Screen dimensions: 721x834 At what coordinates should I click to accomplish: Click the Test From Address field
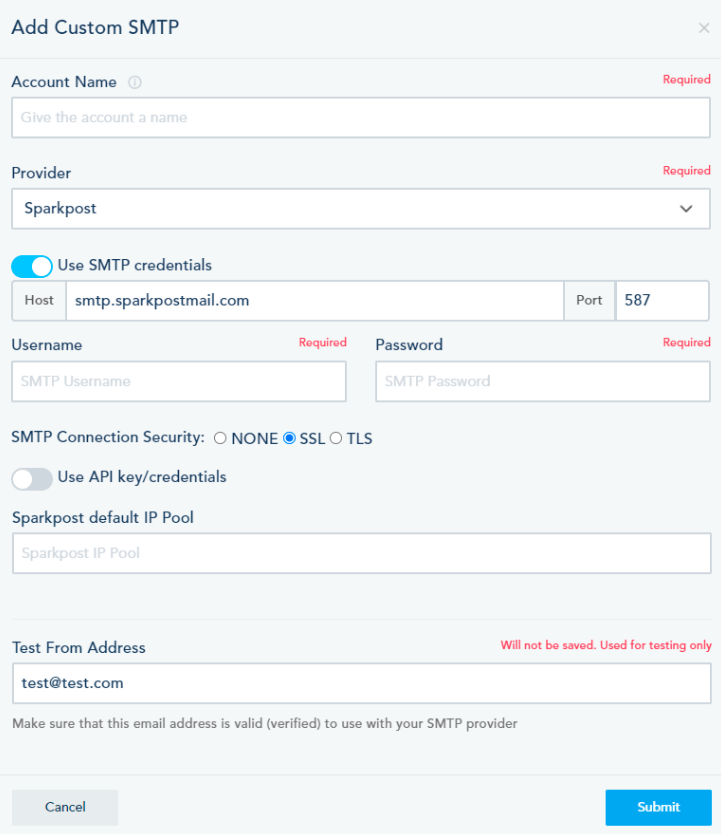[360, 684]
